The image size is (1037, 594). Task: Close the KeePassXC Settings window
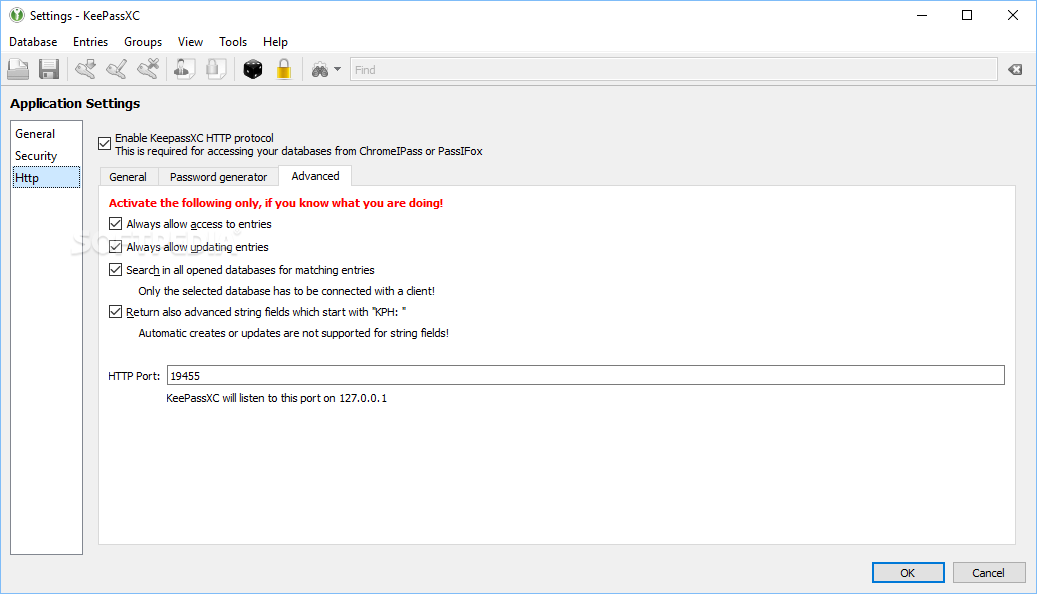[1013, 15]
